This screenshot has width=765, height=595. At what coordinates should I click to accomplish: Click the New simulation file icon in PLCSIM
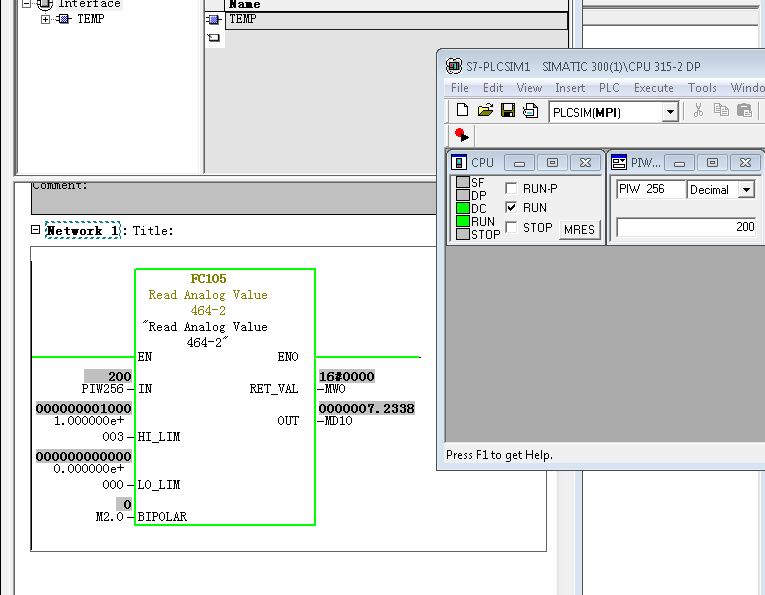[462, 111]
